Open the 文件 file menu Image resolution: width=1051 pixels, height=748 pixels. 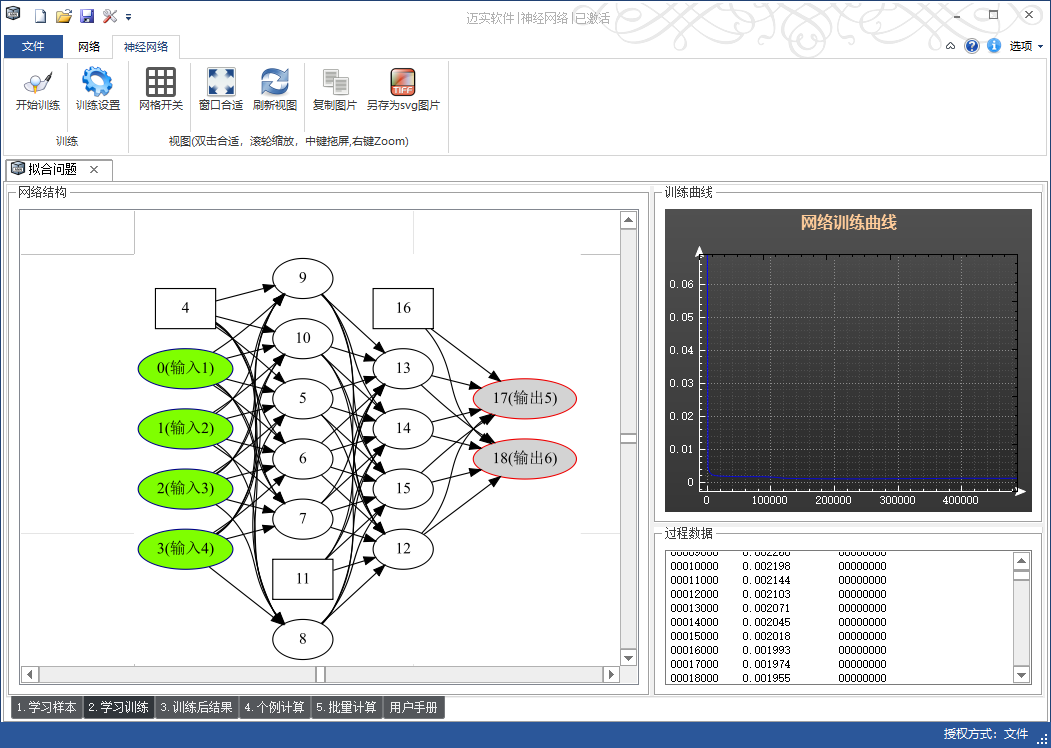click(x=33, y=47)
